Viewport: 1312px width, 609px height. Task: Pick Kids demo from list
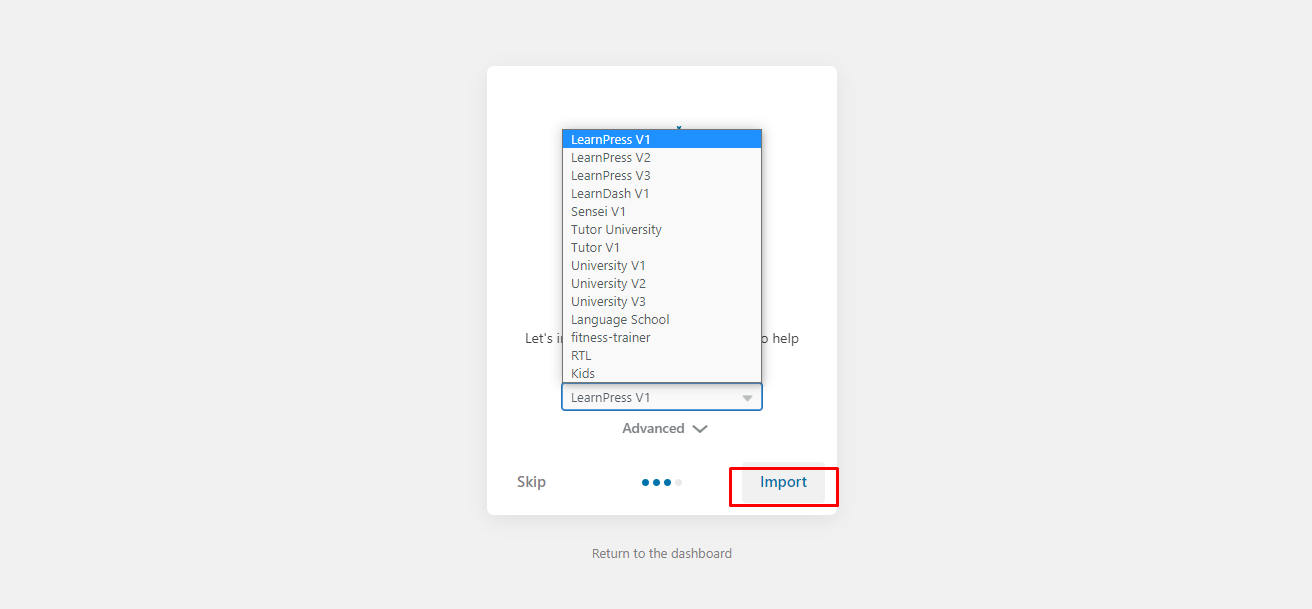click(x=661, y=374)
